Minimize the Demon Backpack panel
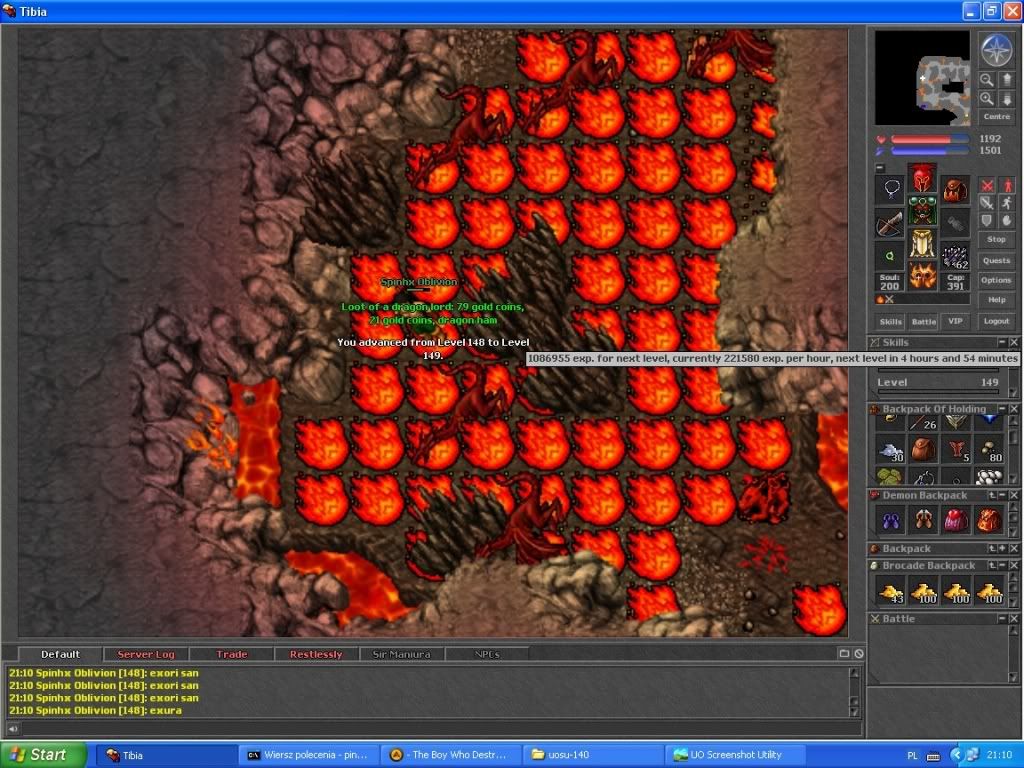This screenshot has height=768, width=1024. tap(1002, 496)
